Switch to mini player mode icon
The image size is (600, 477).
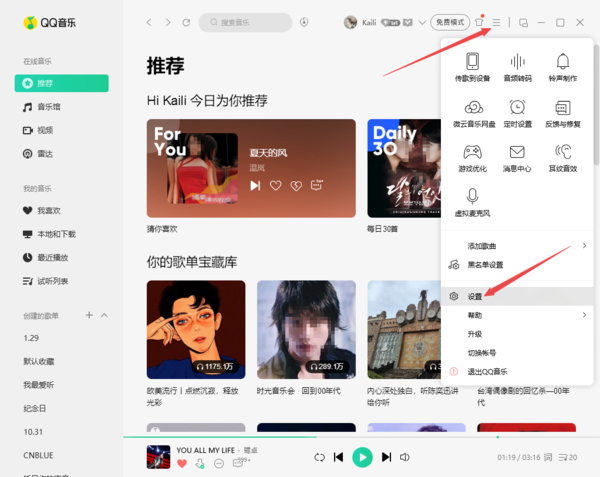(523, 23)
